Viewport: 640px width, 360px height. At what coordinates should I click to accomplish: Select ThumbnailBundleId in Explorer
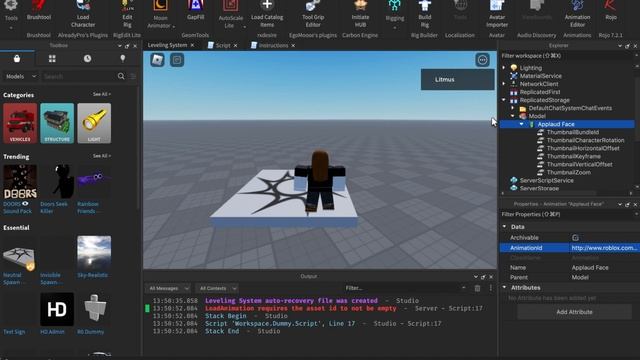tap(573, 132)
